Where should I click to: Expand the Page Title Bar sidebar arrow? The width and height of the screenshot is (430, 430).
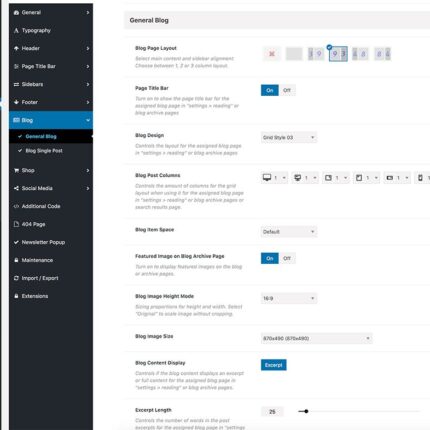tap(88, 66)
